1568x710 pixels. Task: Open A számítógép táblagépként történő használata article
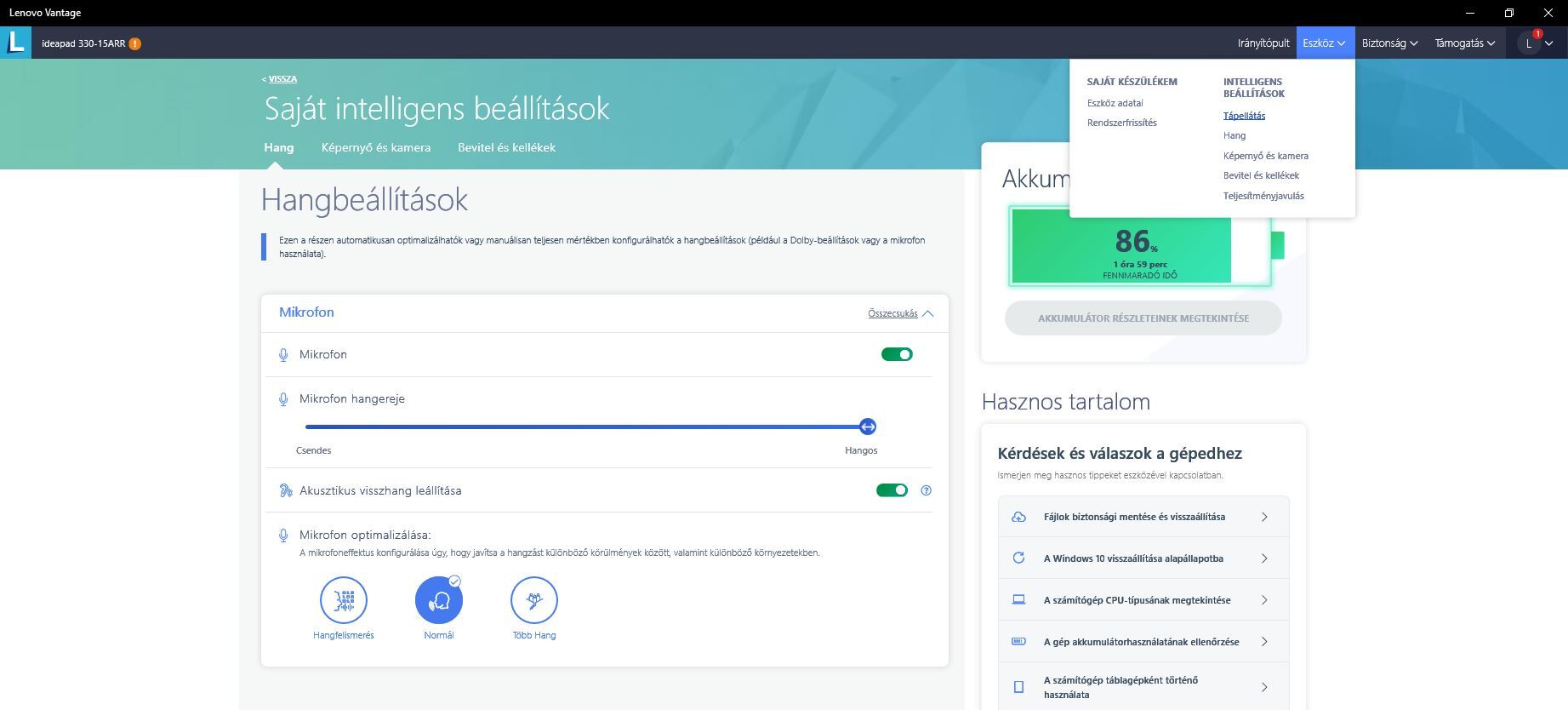1143,687
